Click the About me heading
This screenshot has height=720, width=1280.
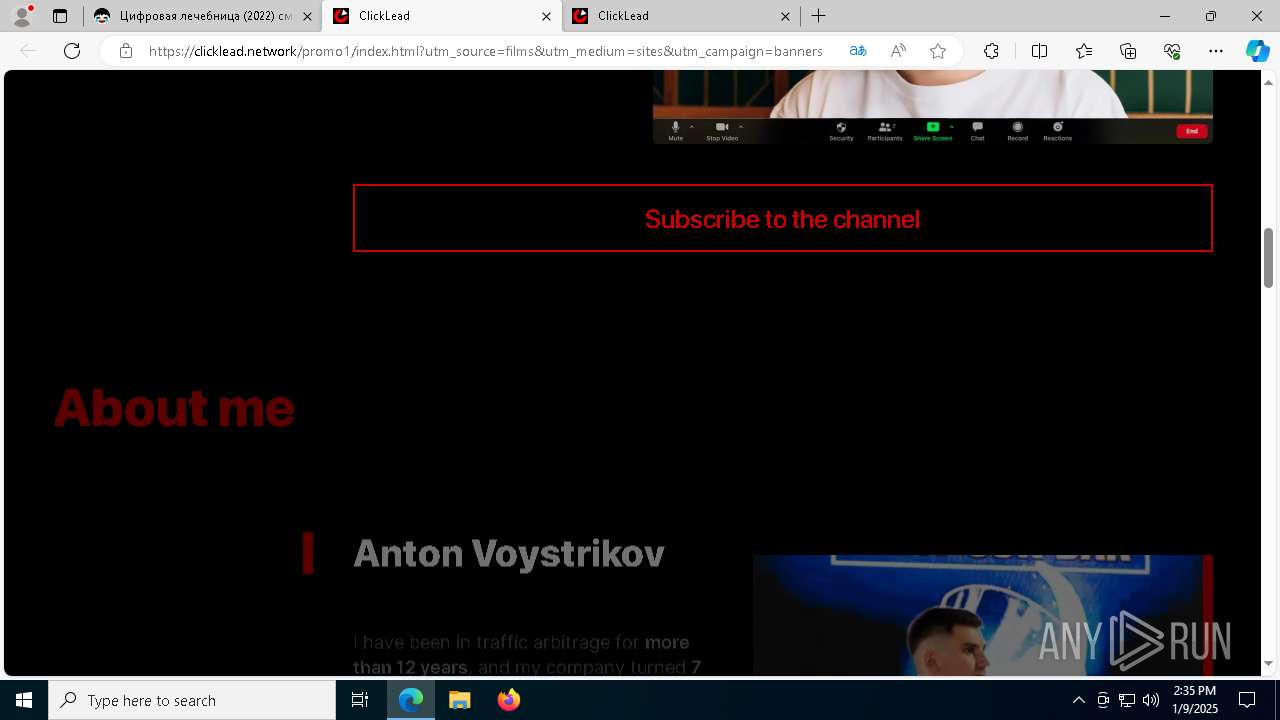point(174,408)
